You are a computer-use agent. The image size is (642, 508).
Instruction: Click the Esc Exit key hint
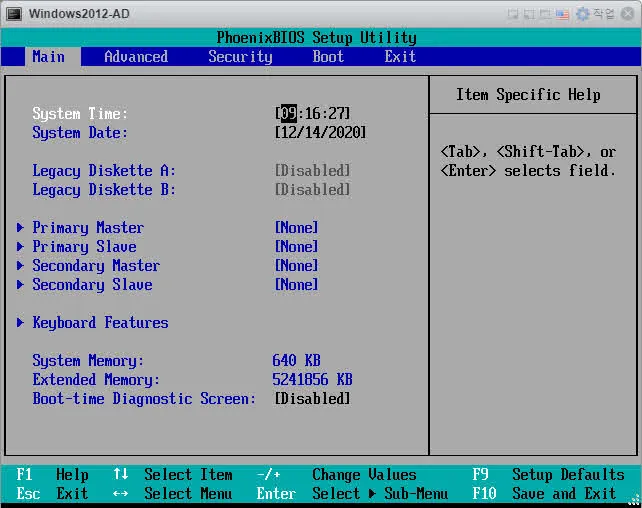52,493
